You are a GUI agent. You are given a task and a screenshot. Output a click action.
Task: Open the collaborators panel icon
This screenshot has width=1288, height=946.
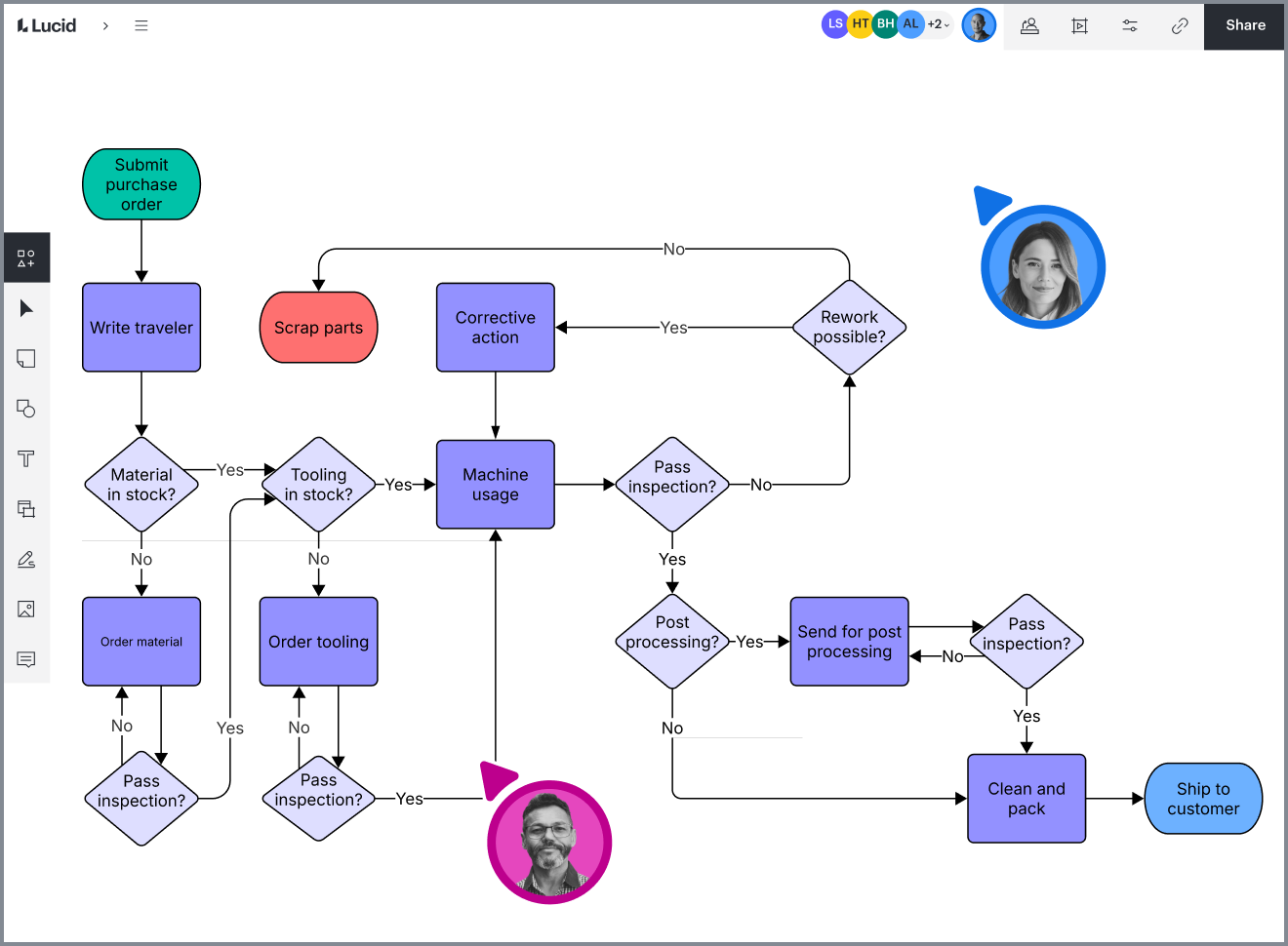(x=1029, y=26)
